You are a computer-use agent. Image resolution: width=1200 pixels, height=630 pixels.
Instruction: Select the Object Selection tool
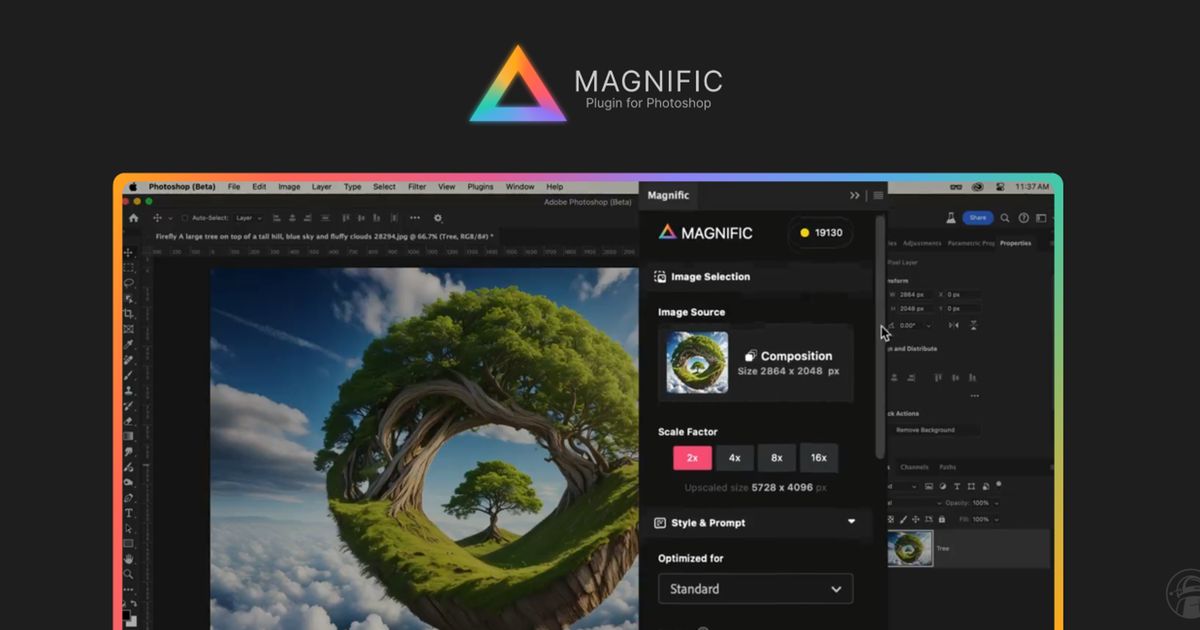pos(129,298)
